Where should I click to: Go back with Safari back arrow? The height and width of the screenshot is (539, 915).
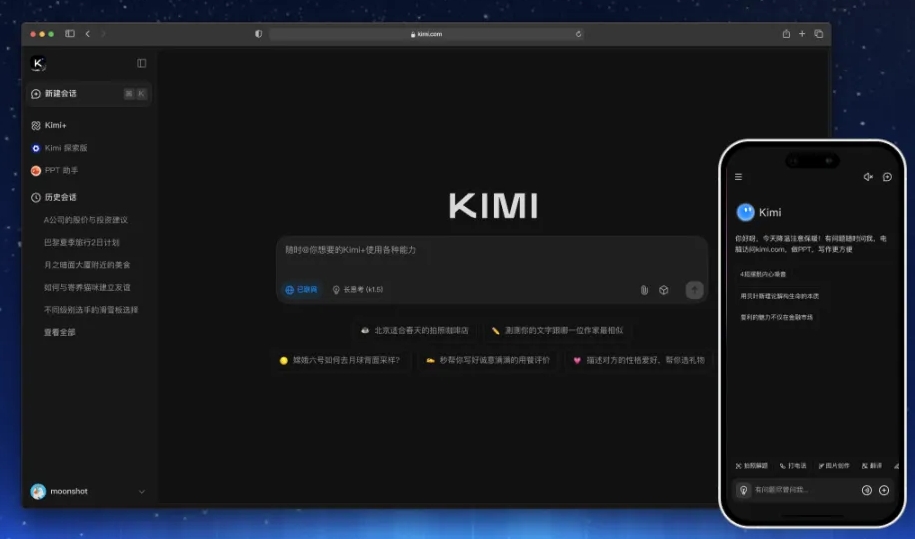coord(88,34)
